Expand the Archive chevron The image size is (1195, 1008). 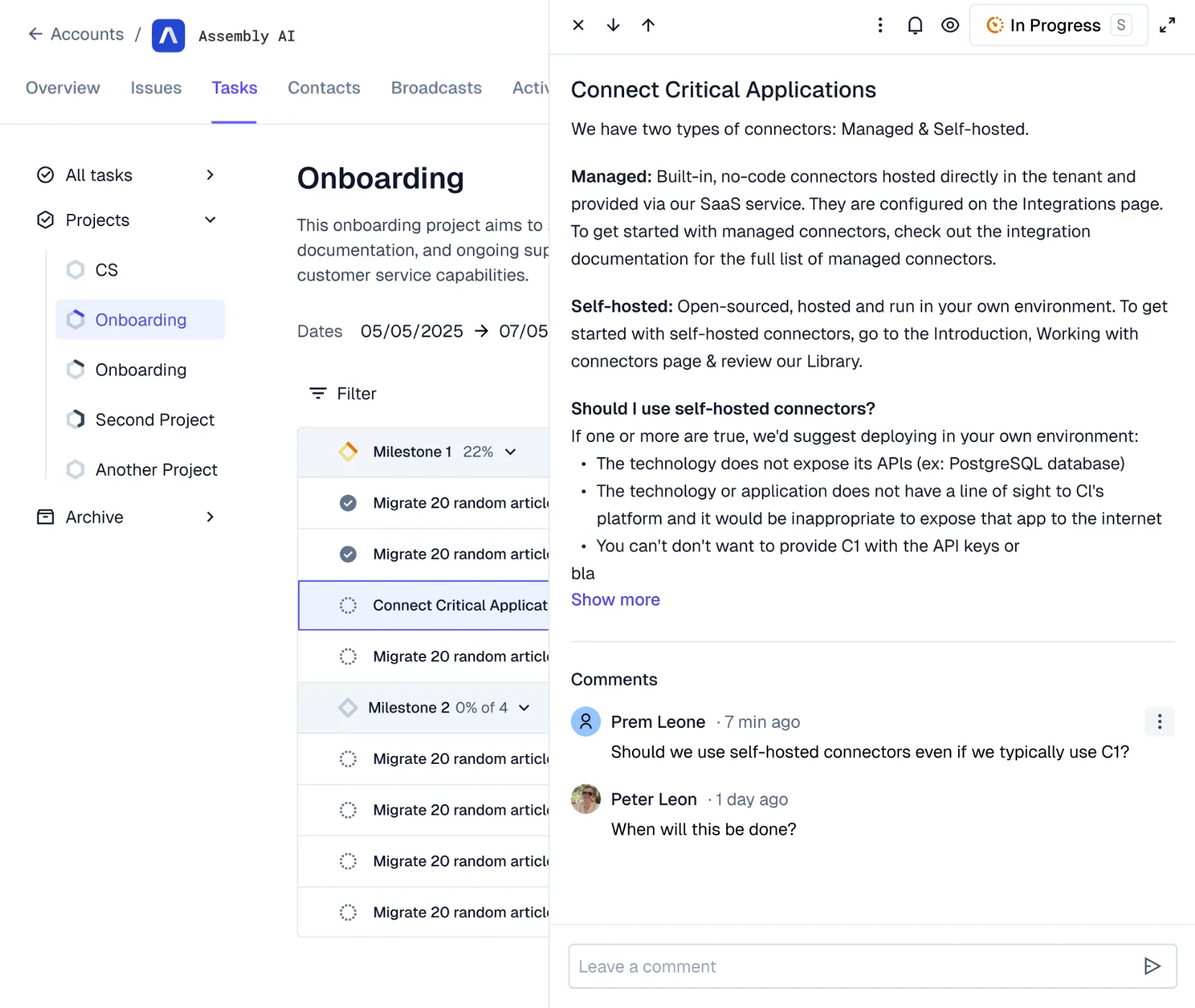pos(210,517)
